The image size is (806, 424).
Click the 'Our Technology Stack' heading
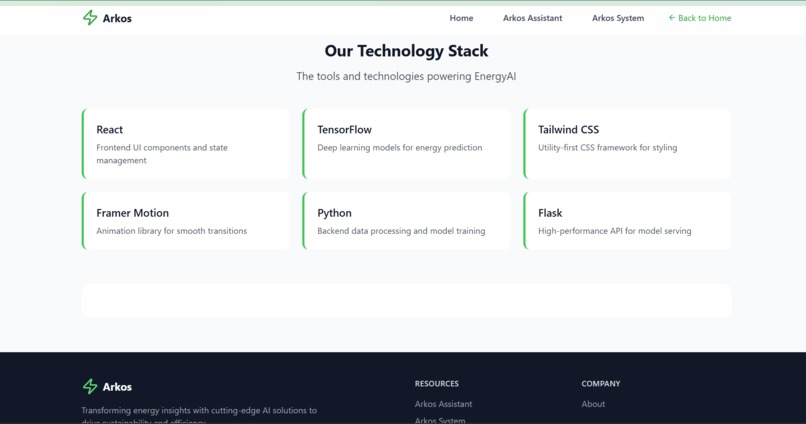(406, 51)
